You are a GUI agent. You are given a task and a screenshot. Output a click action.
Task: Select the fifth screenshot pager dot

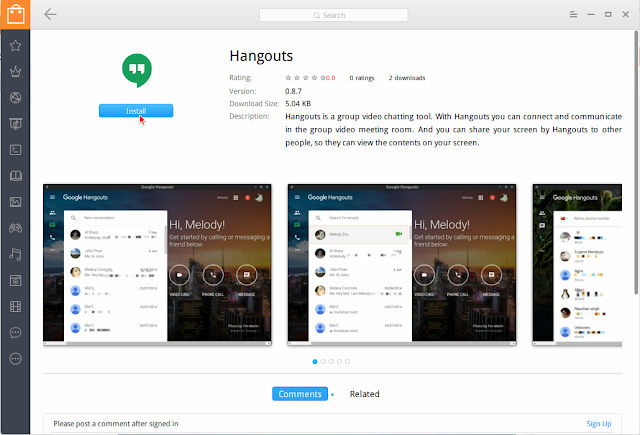coord(347,362)
